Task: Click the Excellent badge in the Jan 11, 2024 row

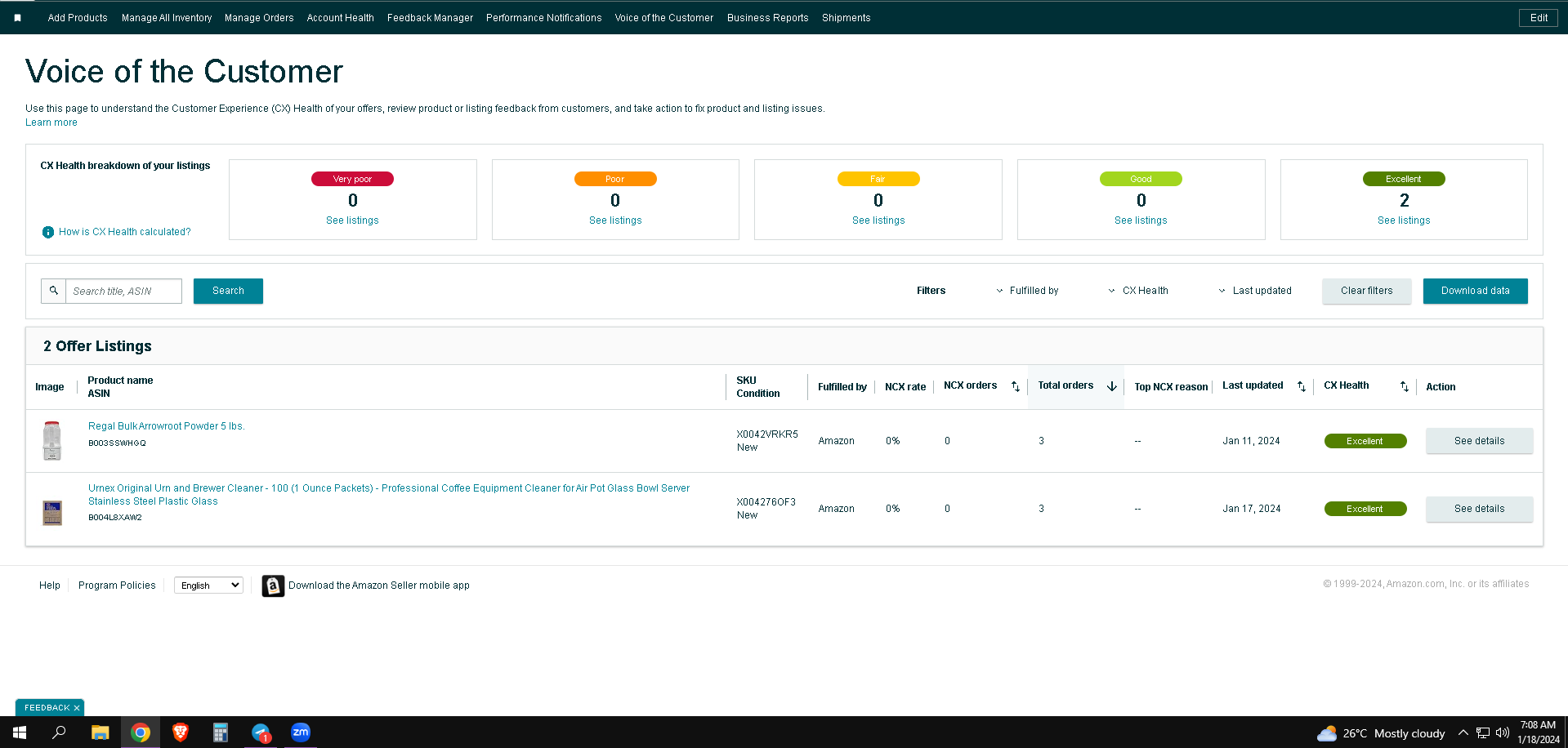Action: point(1365,441)
